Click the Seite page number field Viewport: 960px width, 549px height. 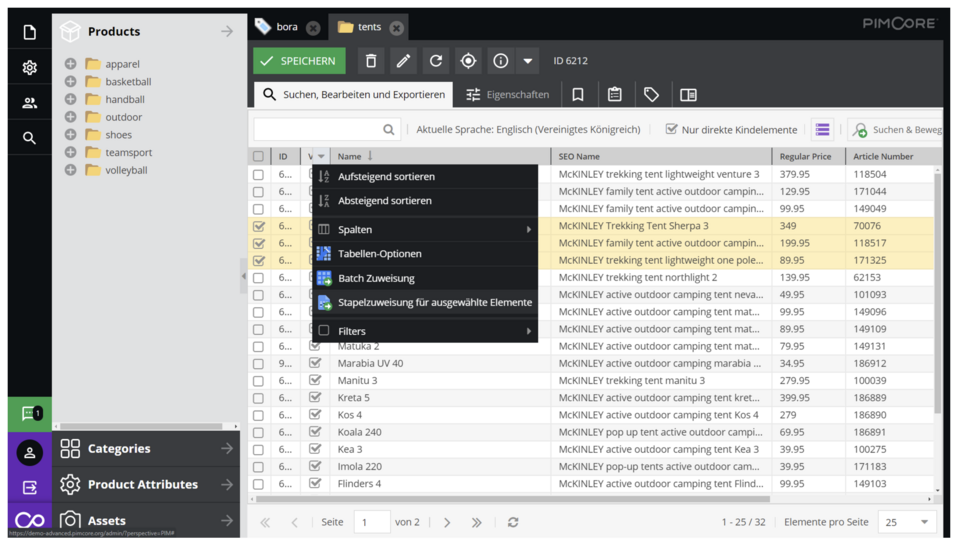(x=372, y=522)
